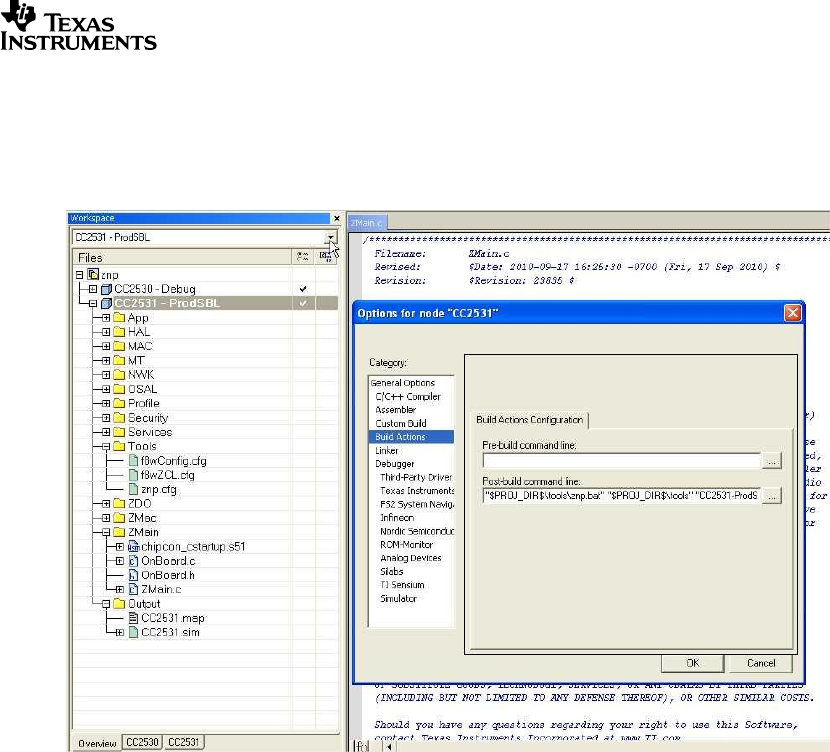Viewport: 830px width, 752px height.
Task: Expand the ZMac folder
Action: pyautogui.click(x=106, y=518)
